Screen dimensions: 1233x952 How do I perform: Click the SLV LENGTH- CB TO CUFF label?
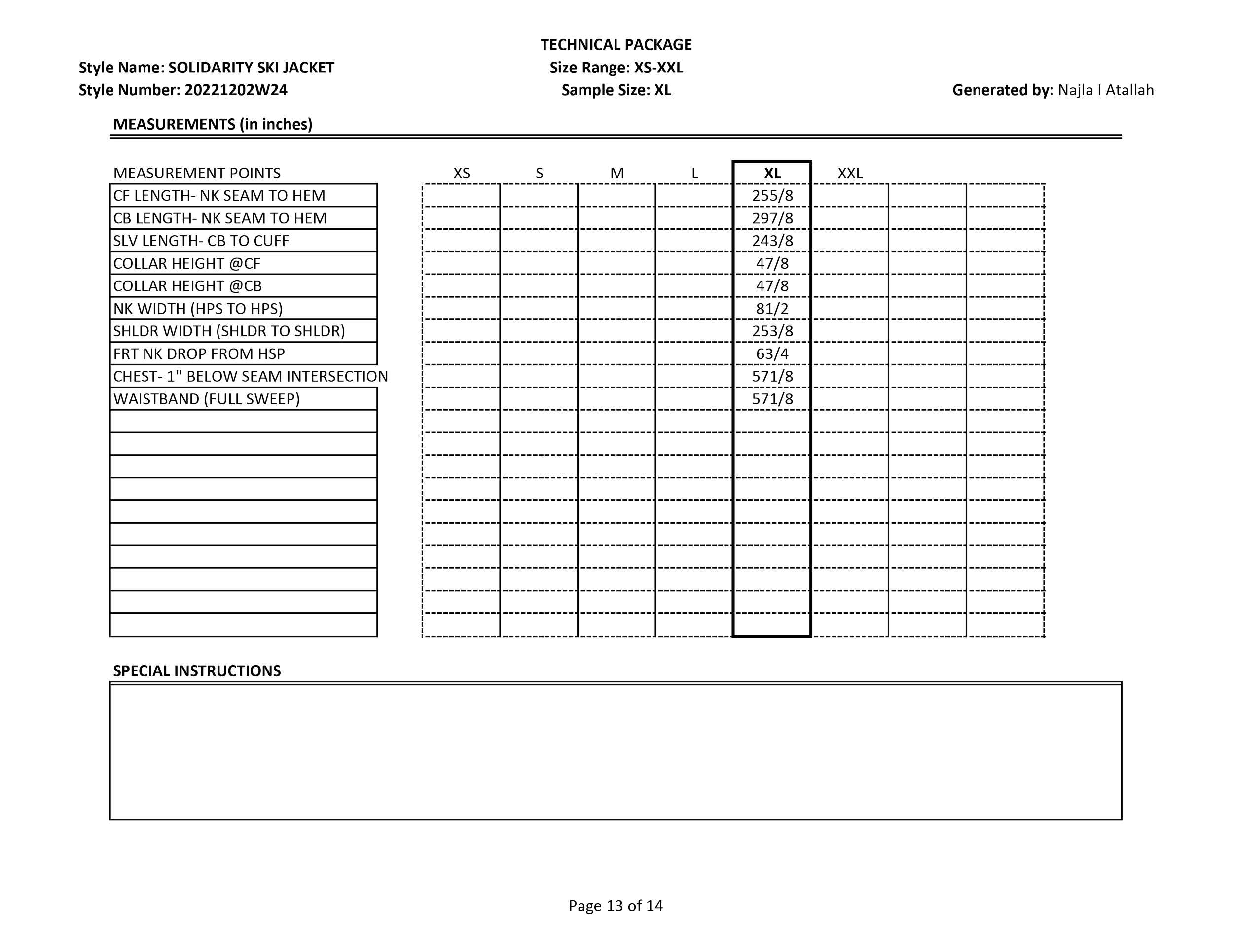click(202, 241)
